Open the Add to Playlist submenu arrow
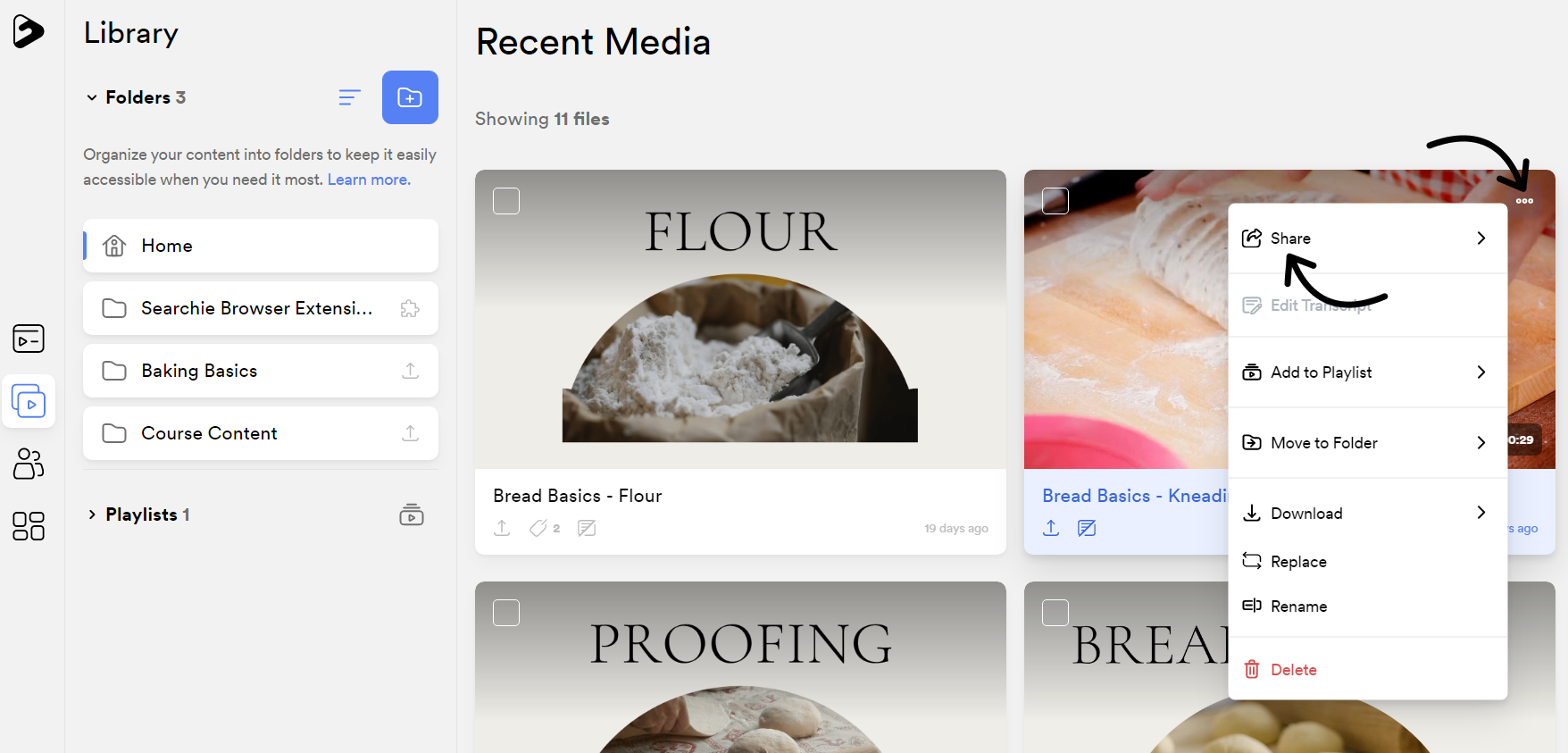The height and width of the screenshot is (753, 1568). coord(1481,372)
